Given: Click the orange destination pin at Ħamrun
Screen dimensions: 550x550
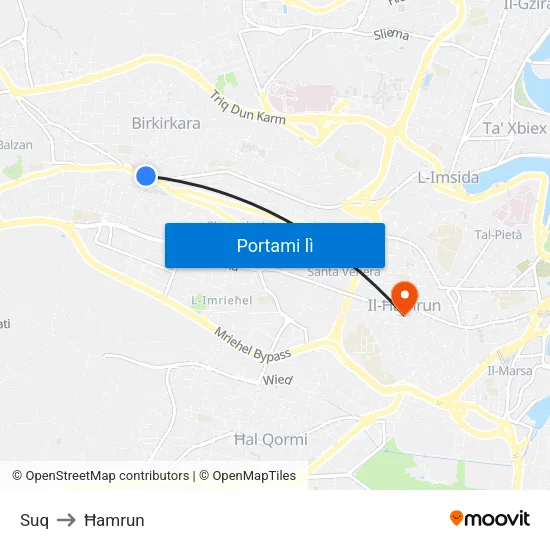Looking at the screenshot, I should [x=404, y=298].
